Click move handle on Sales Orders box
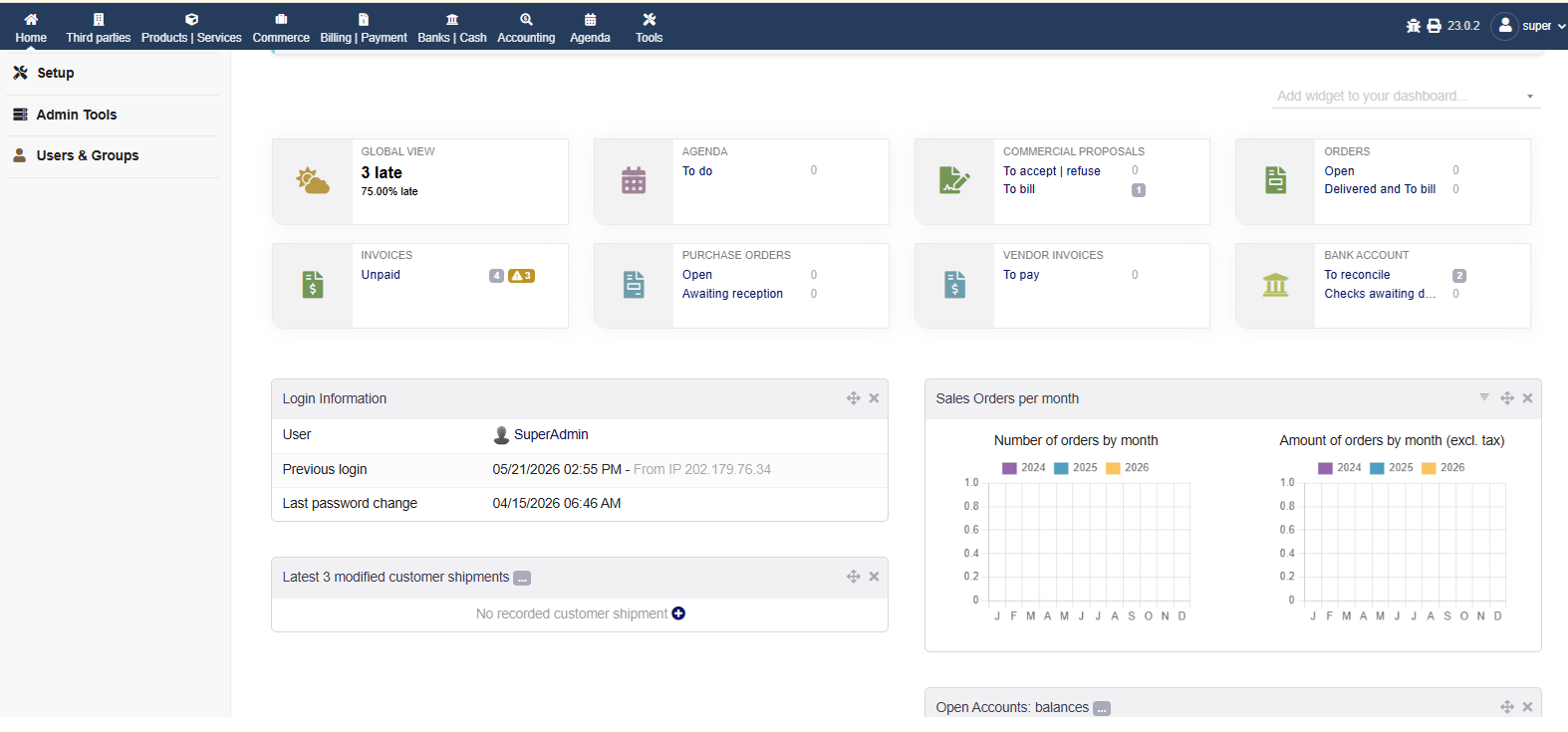Image resolution: width=1568 pixels, height=732 pixels. [x=1507, y=398]
